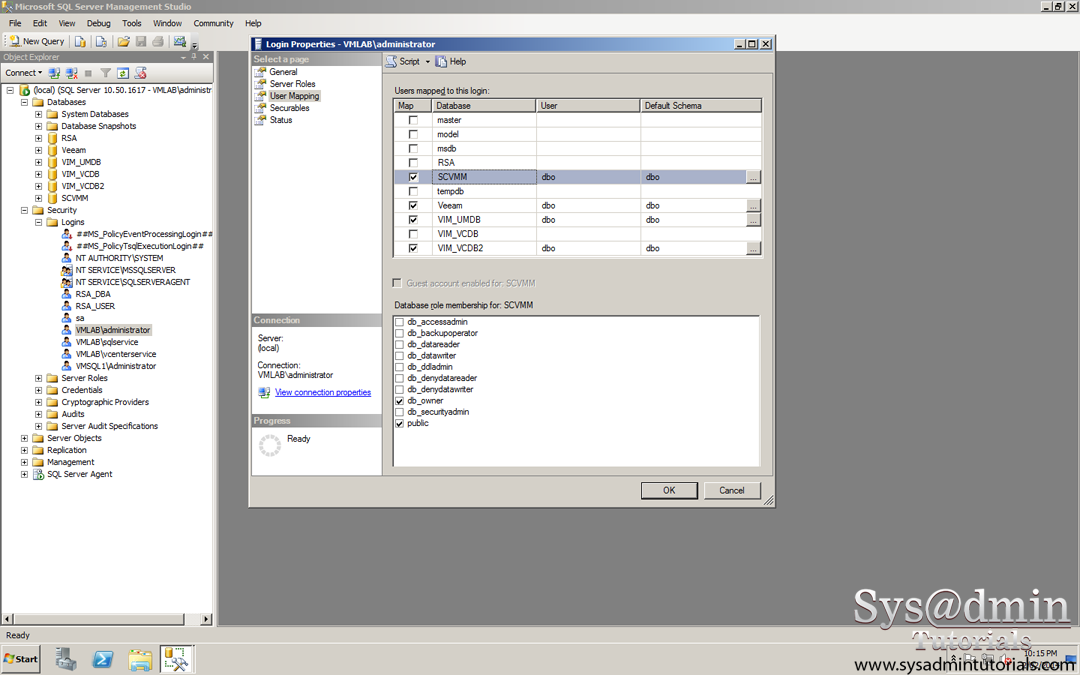Click ellipsis button in the VIM_UMDB row

click(754, 220)
